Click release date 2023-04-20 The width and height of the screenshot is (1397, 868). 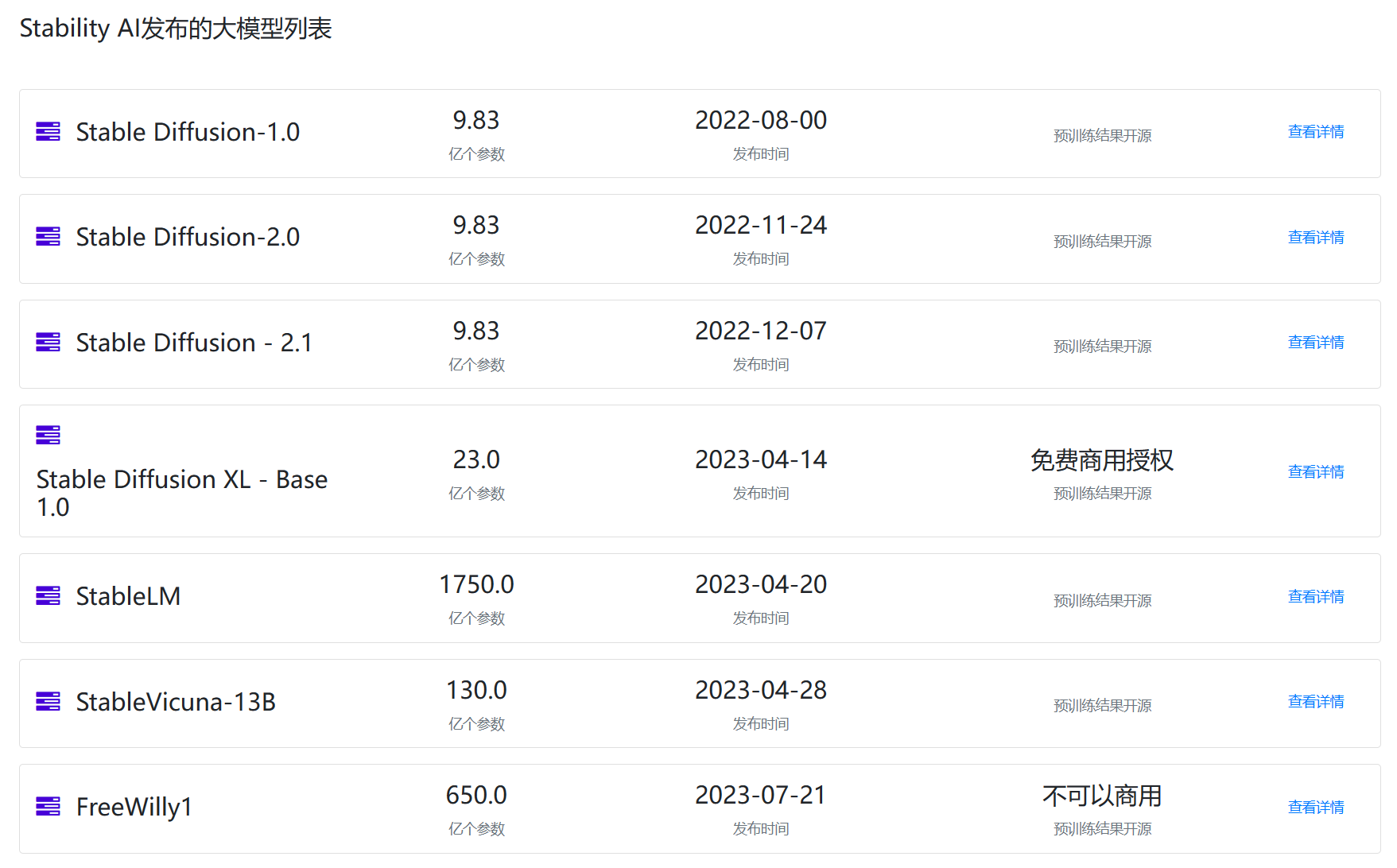click(761, 584)
